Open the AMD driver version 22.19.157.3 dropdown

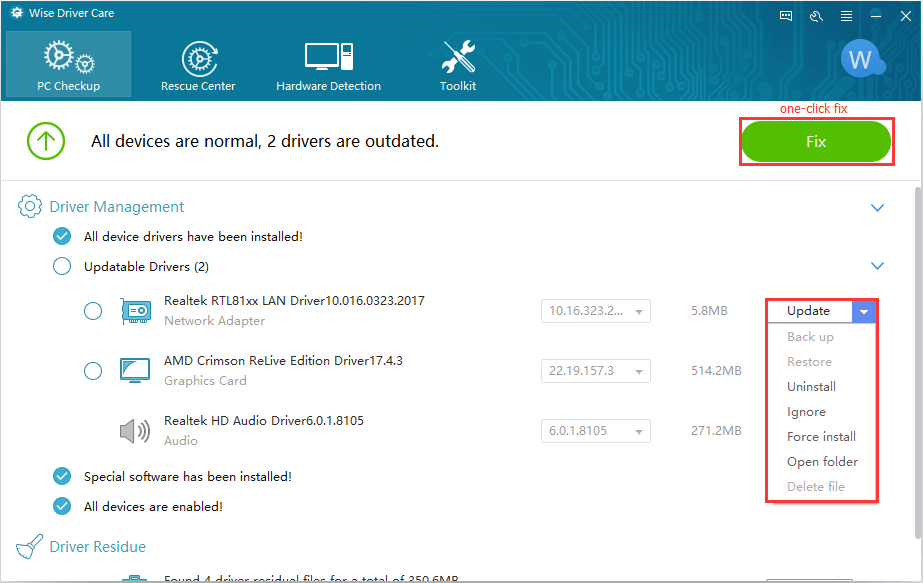[637, 371]
